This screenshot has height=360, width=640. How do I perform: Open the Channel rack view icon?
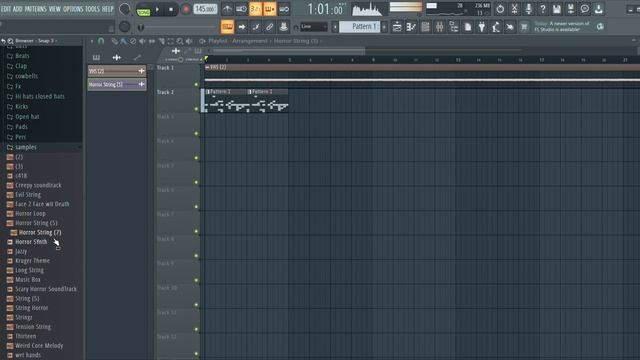[x=425, y=27]
